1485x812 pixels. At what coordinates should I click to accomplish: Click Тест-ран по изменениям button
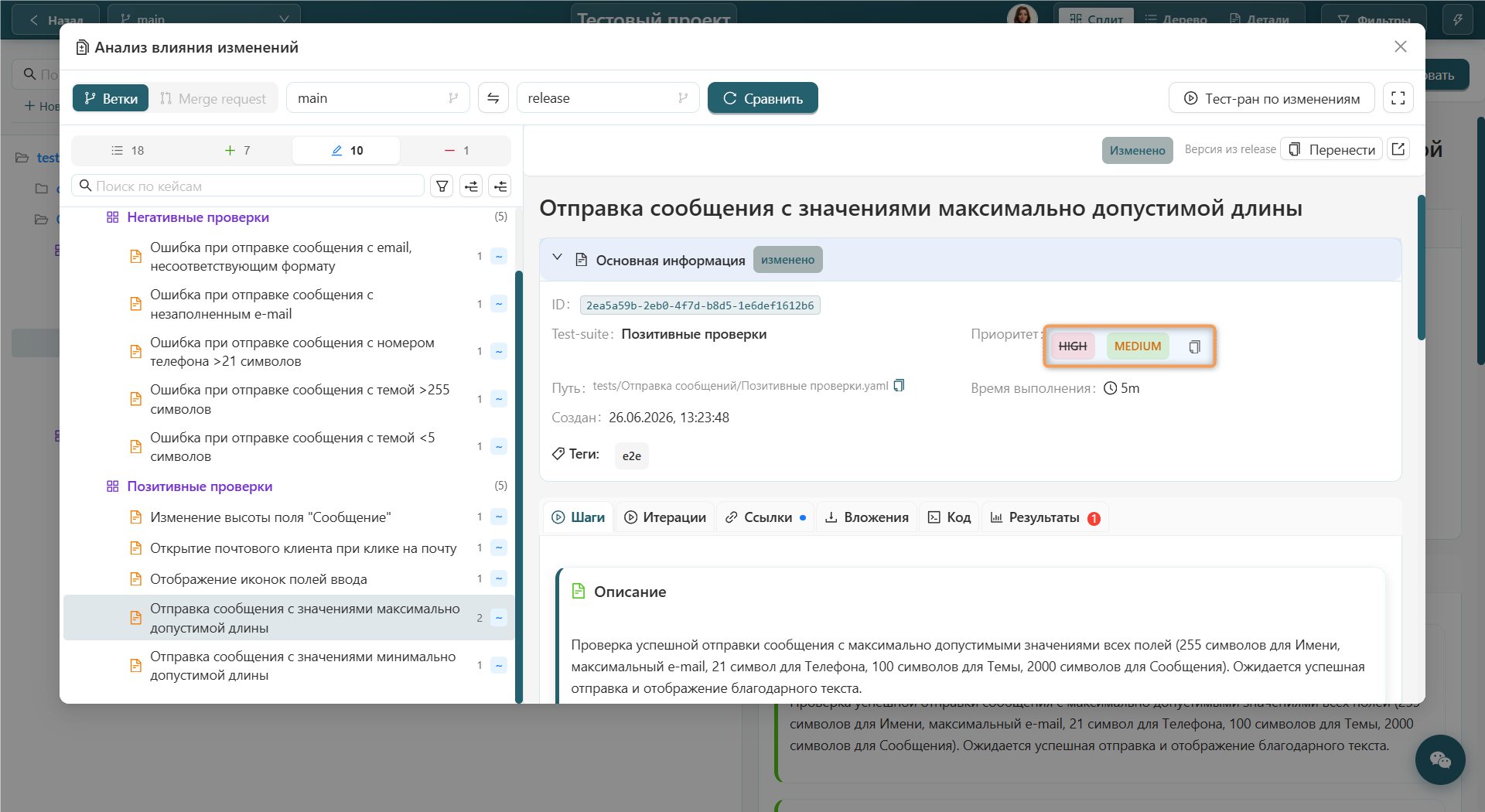click(1272, 98)
